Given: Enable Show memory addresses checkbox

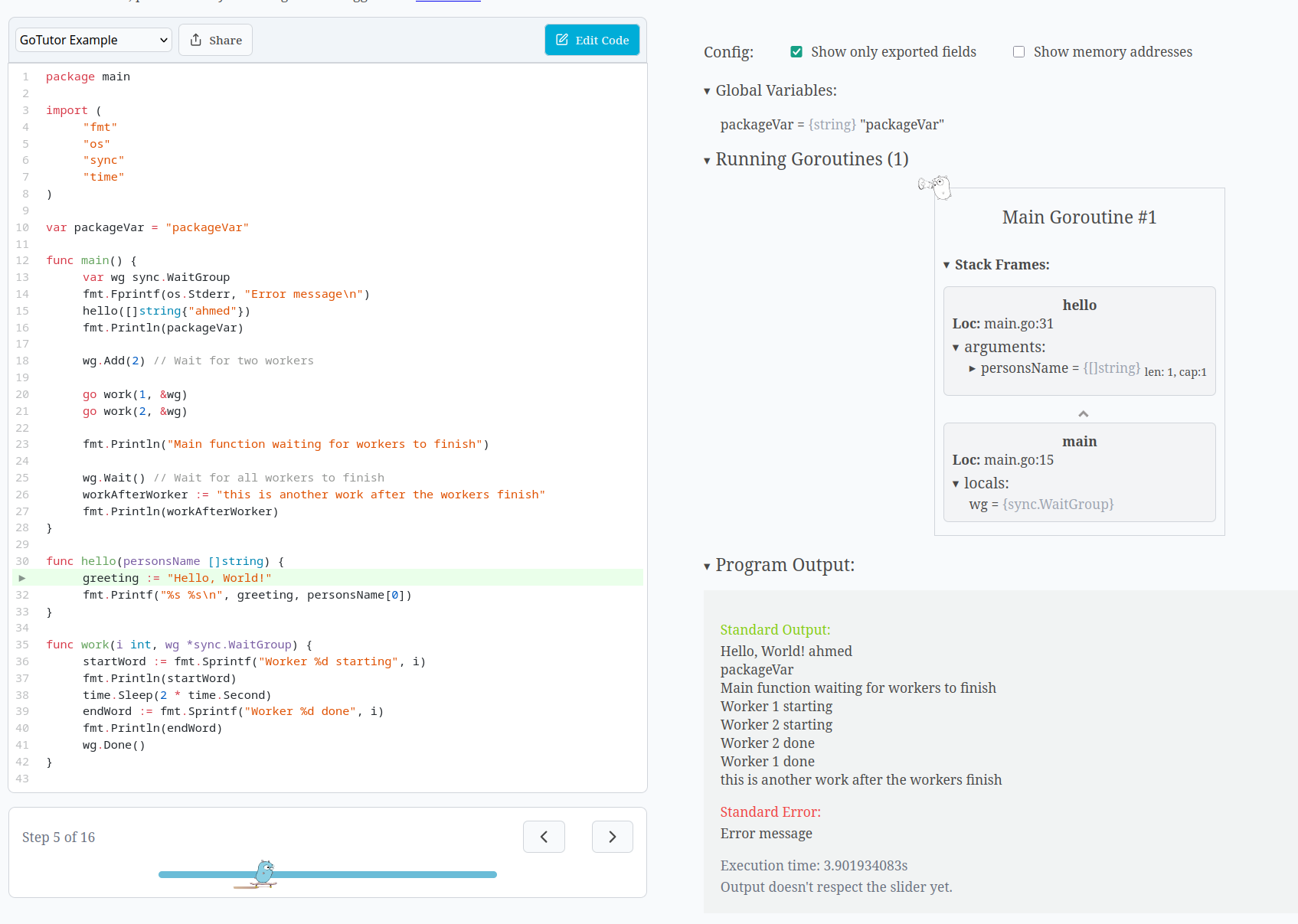Looking at the screenshot, I should 1018,52.
